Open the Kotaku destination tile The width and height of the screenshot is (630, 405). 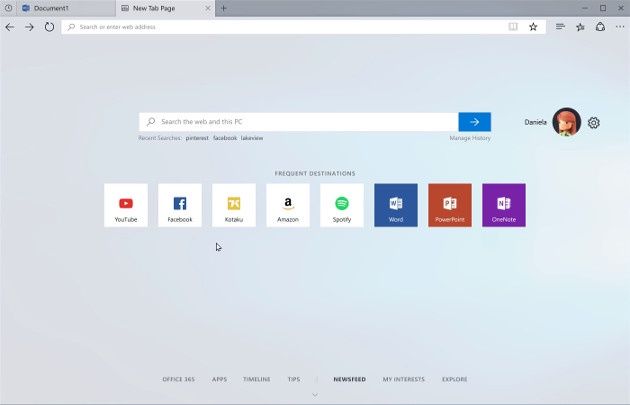(234, 205)
